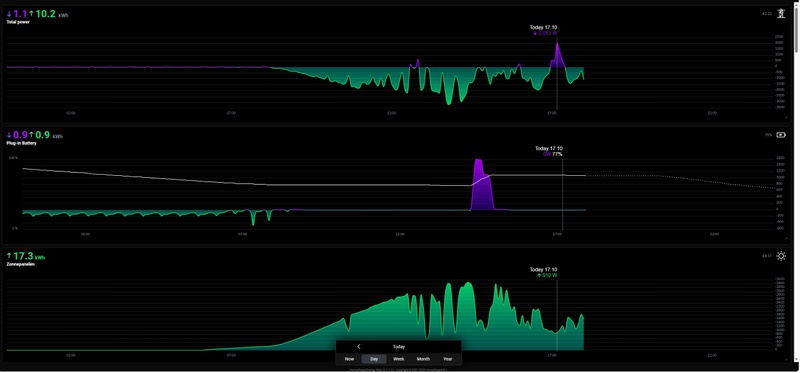Image resolution: width=800 pixels, height=373 pixels.
Task: Select the Now time range
Action: (349, 359)
